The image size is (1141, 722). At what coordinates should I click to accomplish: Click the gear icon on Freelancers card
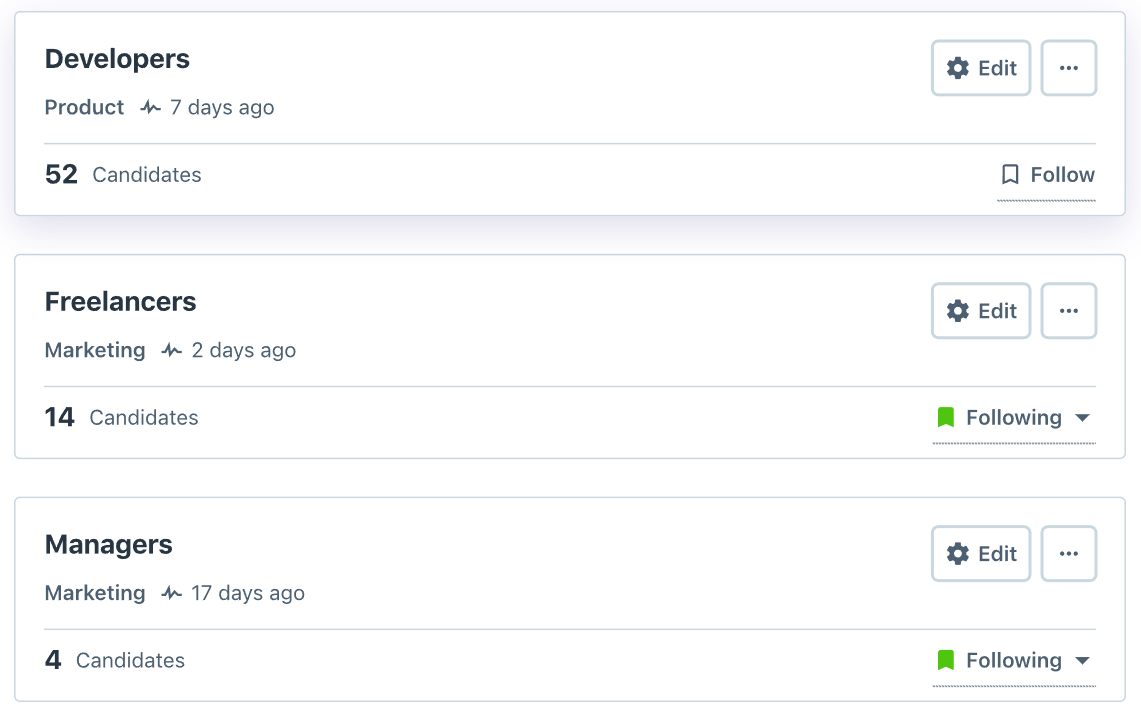pos(958,311)
